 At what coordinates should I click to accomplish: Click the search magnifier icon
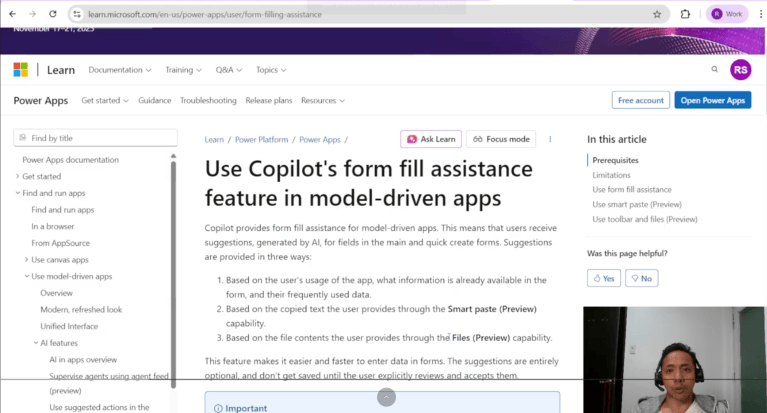(715, 69)
